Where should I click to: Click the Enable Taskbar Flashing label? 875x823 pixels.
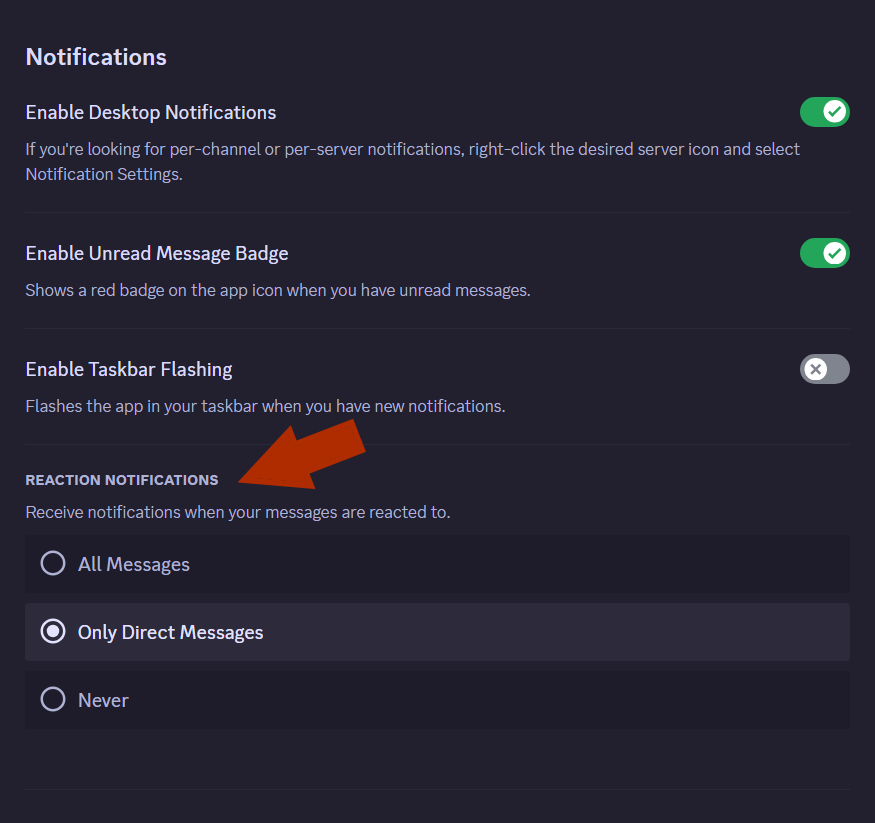coord(128,369)
